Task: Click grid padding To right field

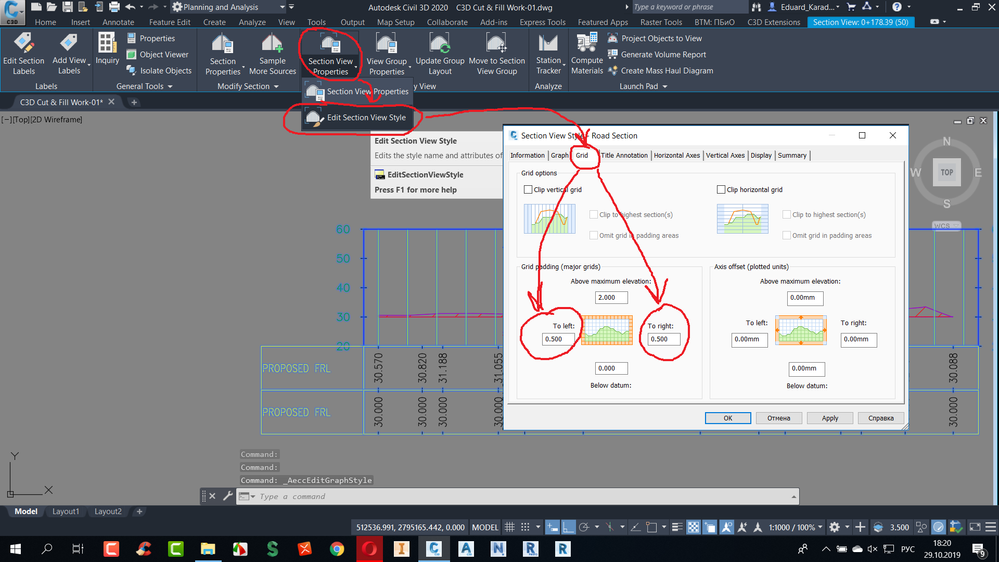Action: click(x=664, y=339)
